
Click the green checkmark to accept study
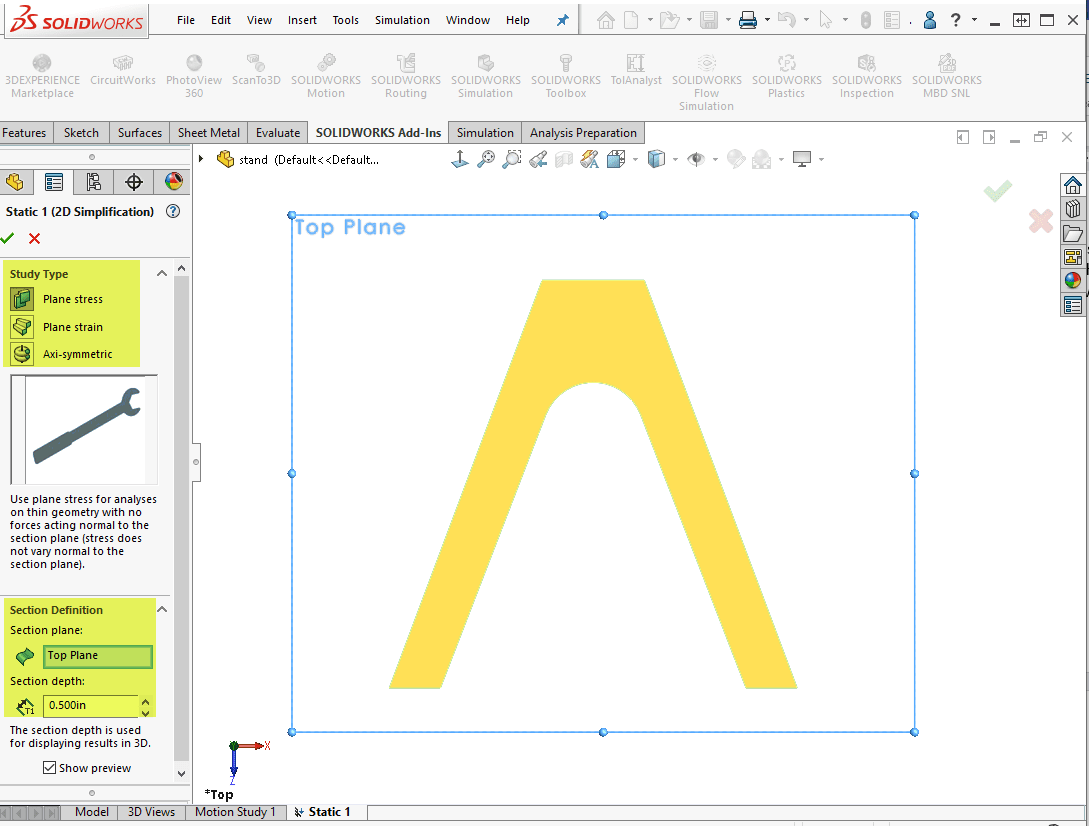point(8,238)
